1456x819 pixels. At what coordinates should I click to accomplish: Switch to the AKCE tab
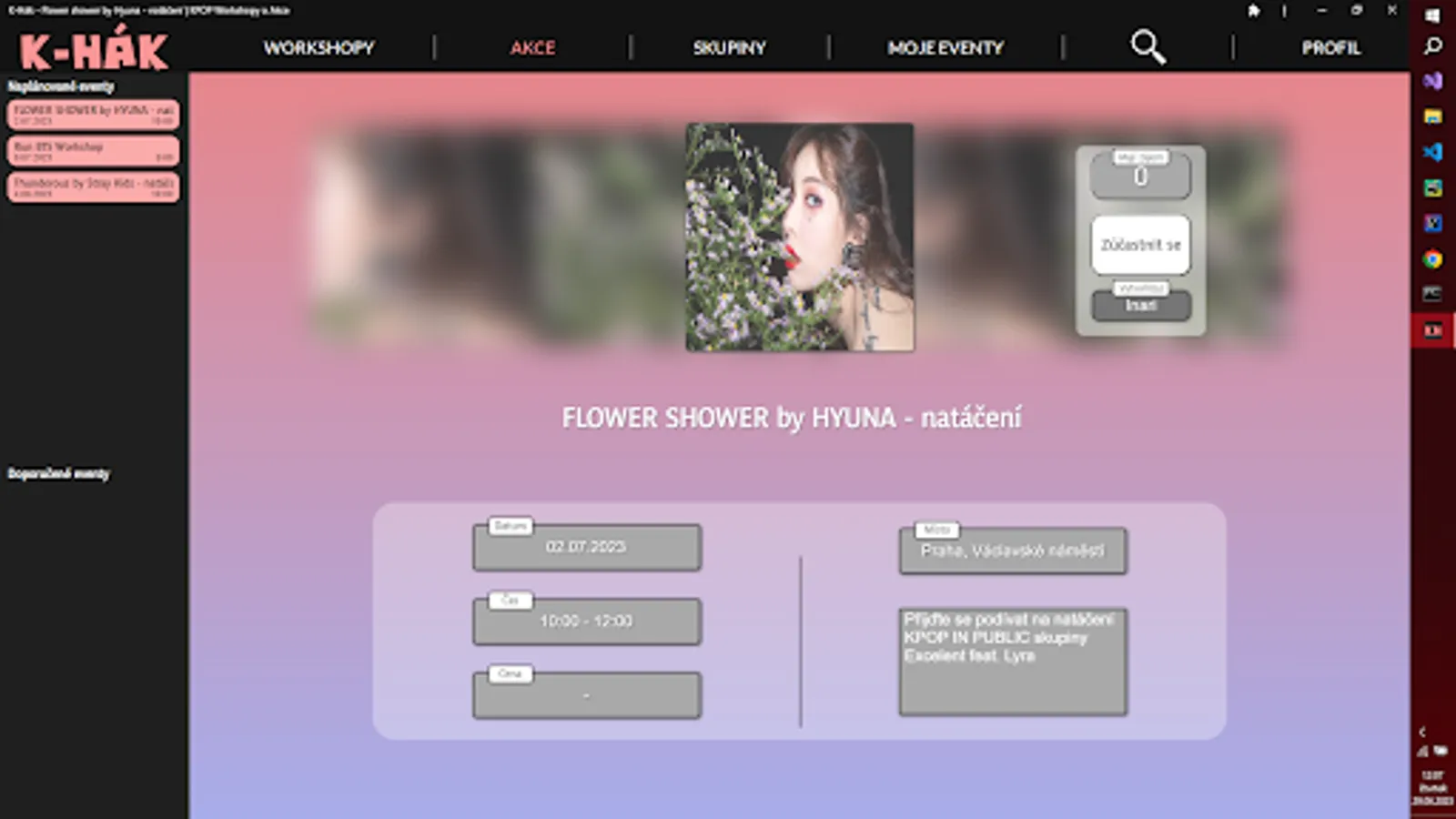532,47
